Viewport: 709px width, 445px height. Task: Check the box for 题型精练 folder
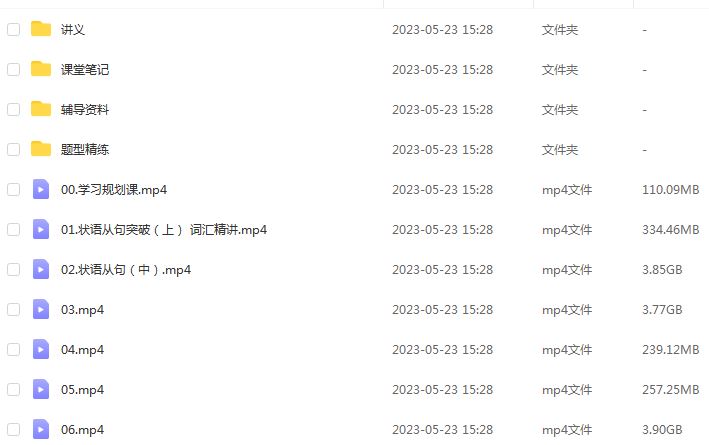14,149
